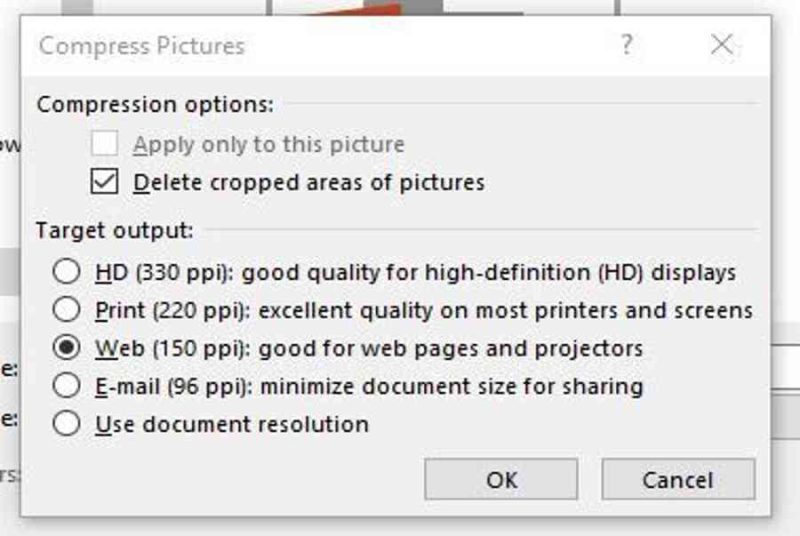Select the HD 330 ppi radio button
Image resolution: width=800 pixels, height=536 pixels.
(66, 271)
